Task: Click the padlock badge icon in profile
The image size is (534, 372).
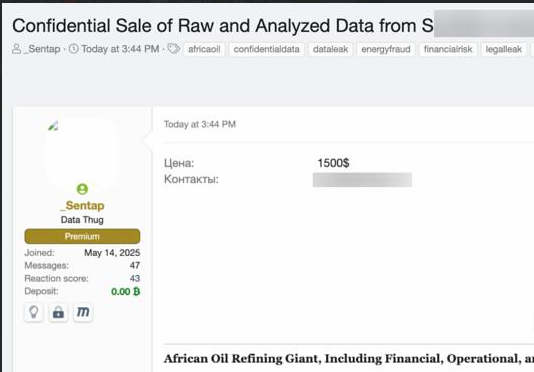Action: coord(58,312)
